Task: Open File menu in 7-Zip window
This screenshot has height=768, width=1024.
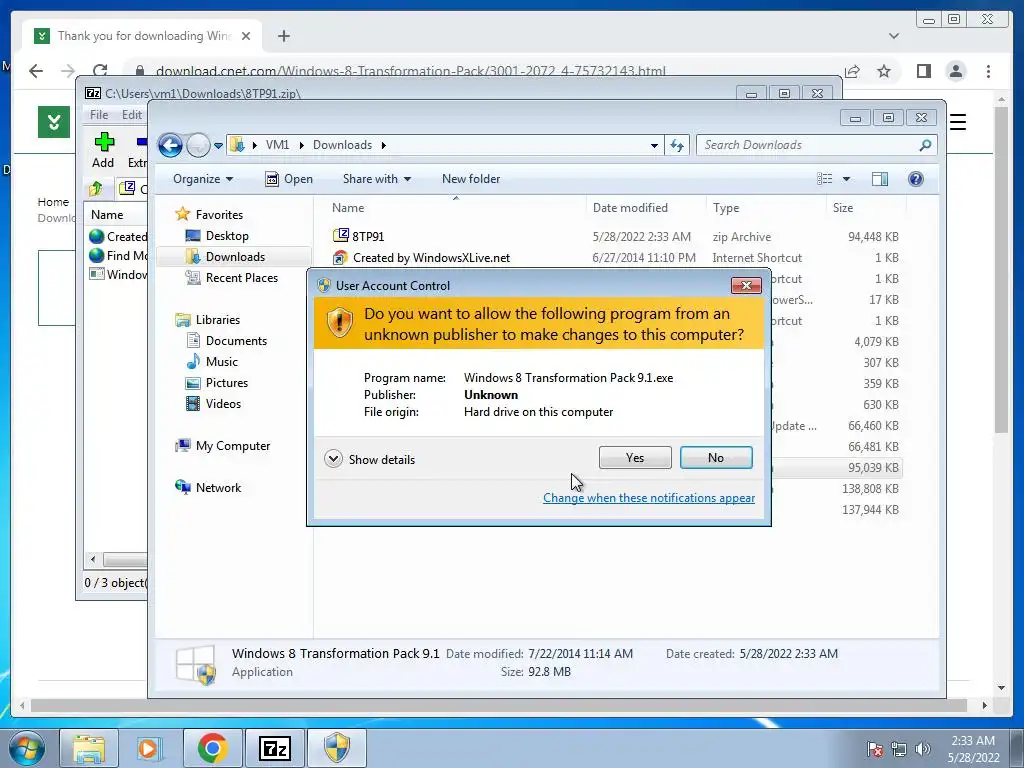Action: click(x=99, y=115)
